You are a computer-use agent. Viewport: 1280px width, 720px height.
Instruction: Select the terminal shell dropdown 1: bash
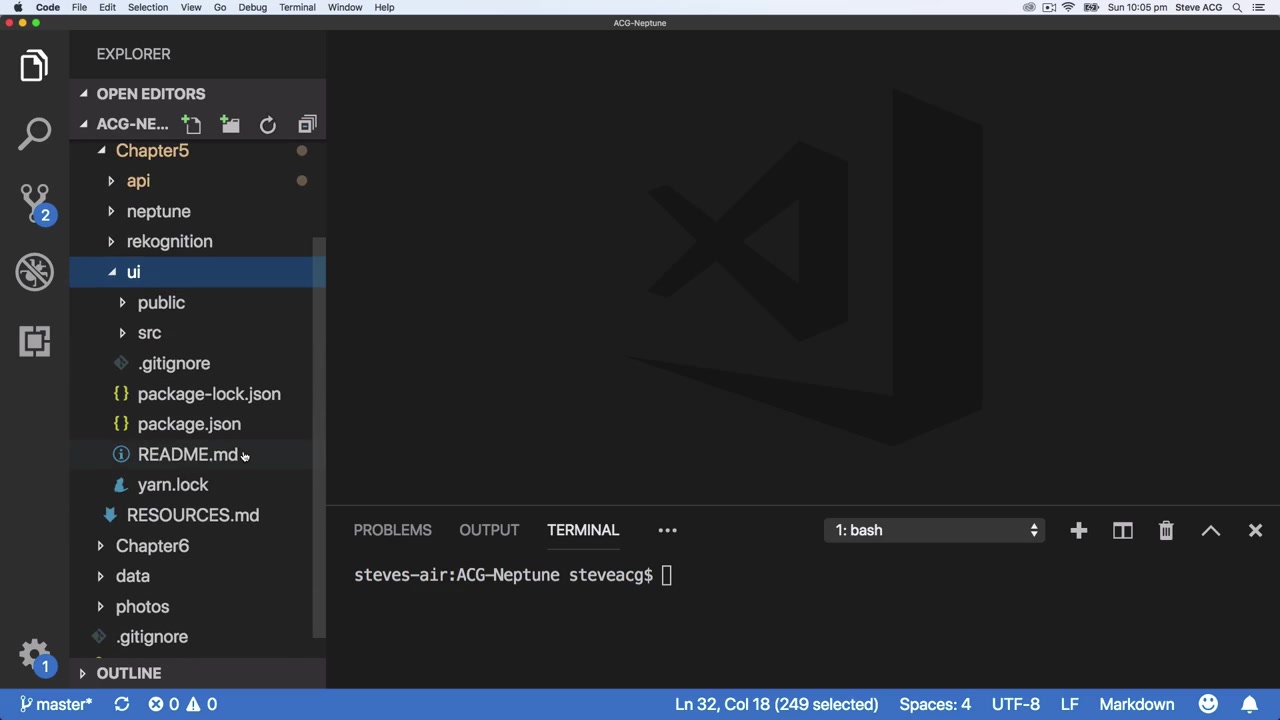pyautogui.click(x=936, y=530)
